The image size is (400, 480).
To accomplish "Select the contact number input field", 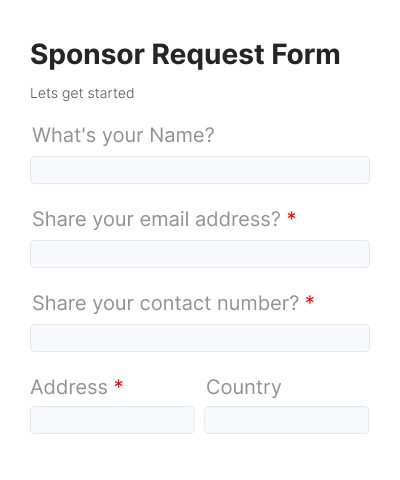I will point(200,338).
